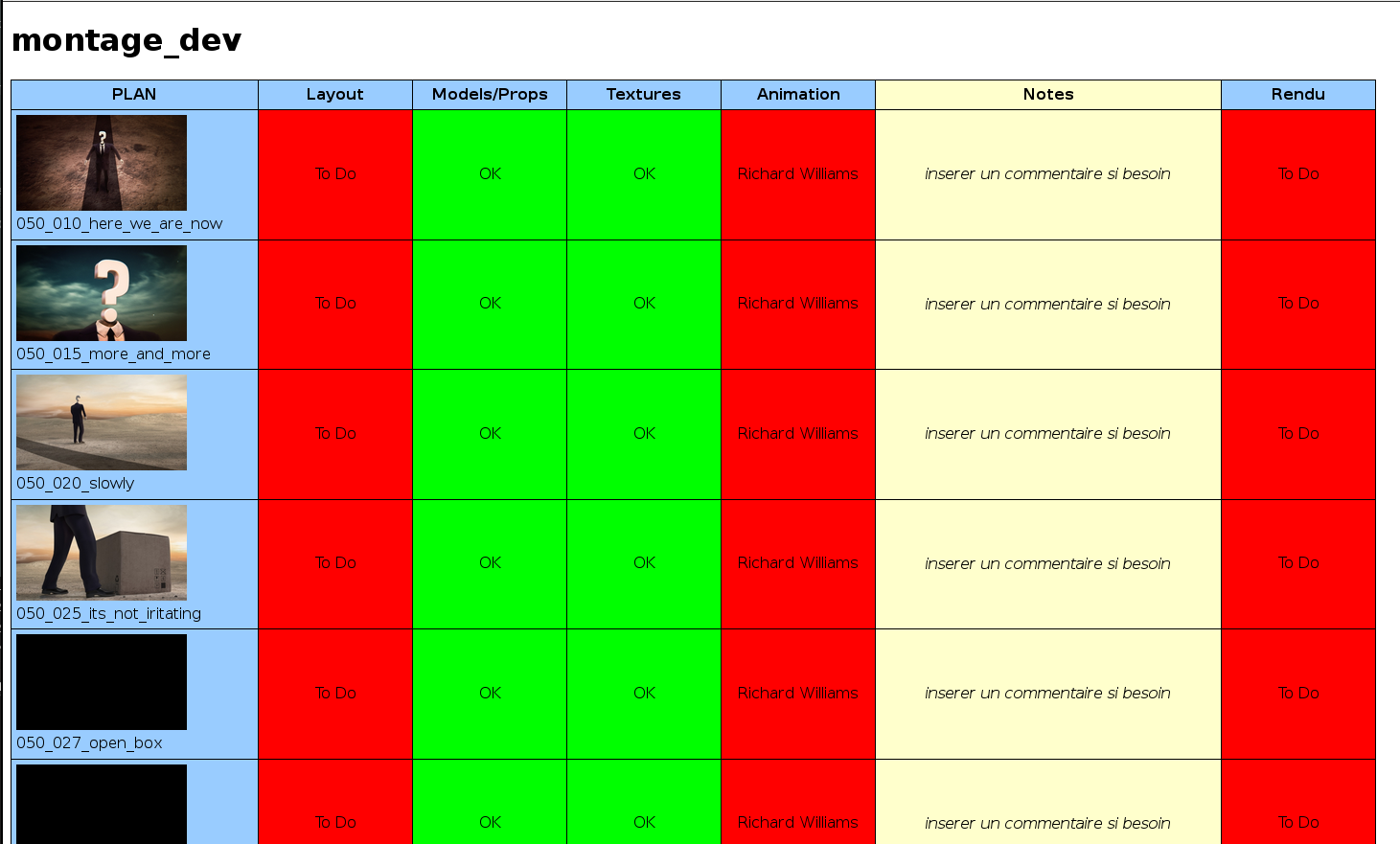Click Models/Props OK for 050_025_its_not_iritating

pyautogui.click(x=490, y=563)
